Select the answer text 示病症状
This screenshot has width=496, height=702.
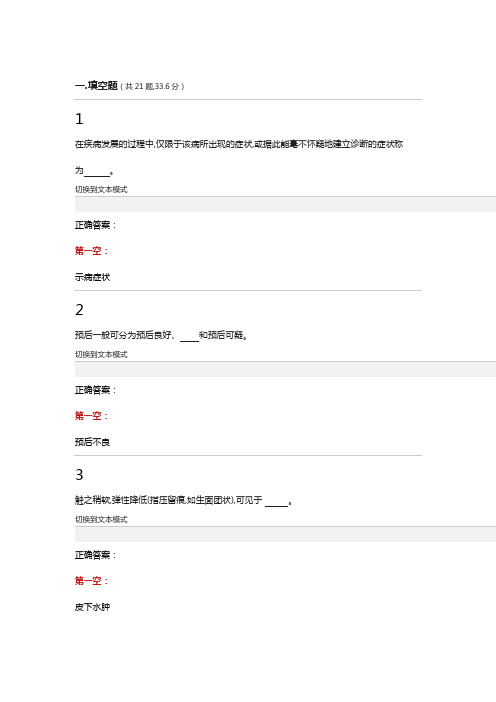click(x=92, y=277)
